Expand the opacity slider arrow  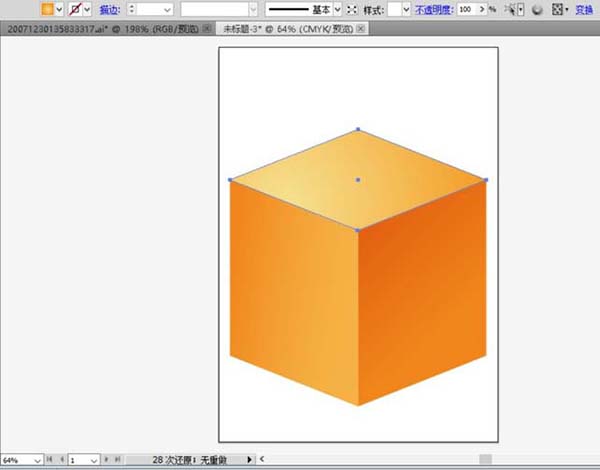click(482, 9)
